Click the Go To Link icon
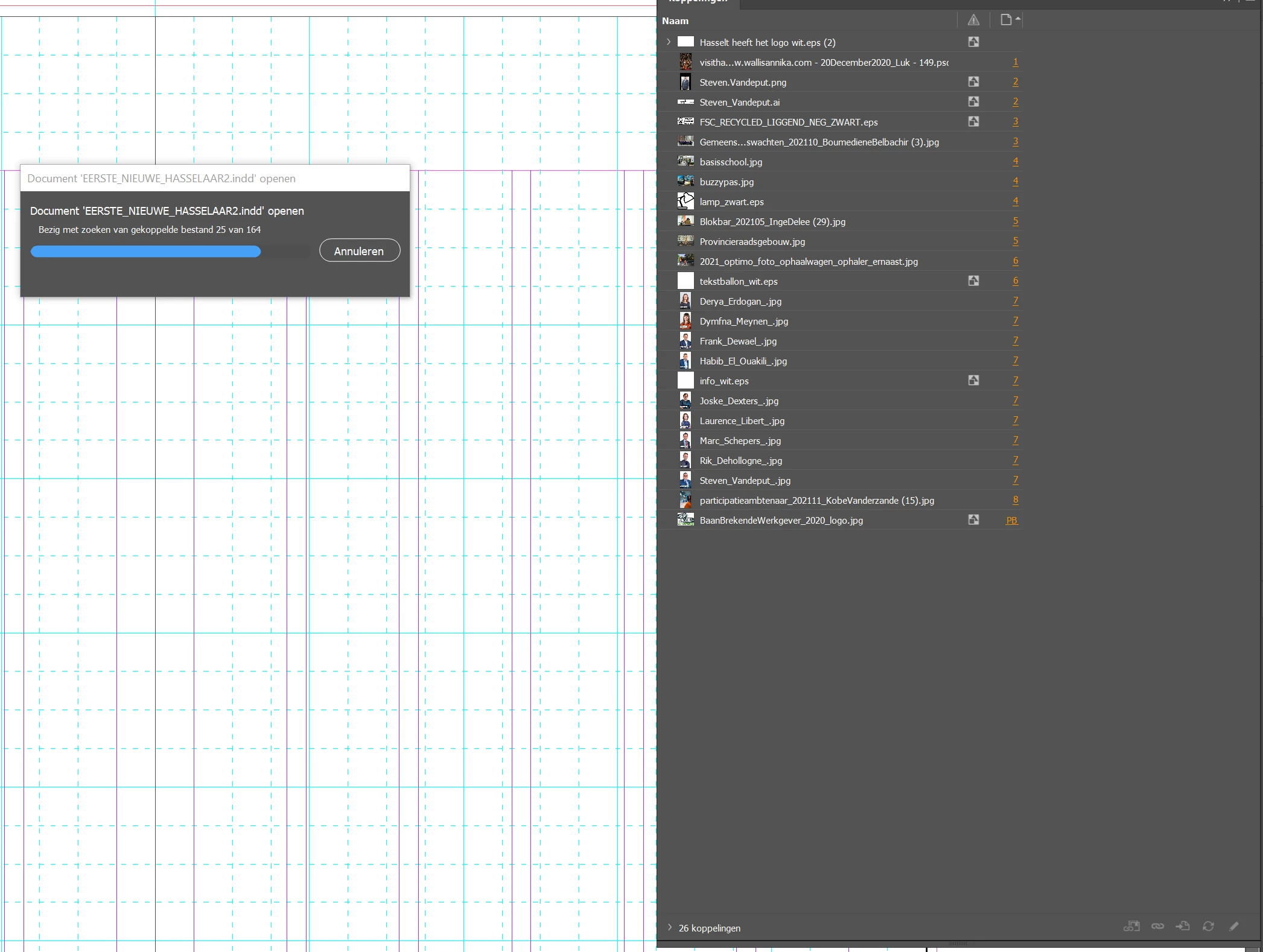This screenshot has width=1263, height=952. point(1183,926)
